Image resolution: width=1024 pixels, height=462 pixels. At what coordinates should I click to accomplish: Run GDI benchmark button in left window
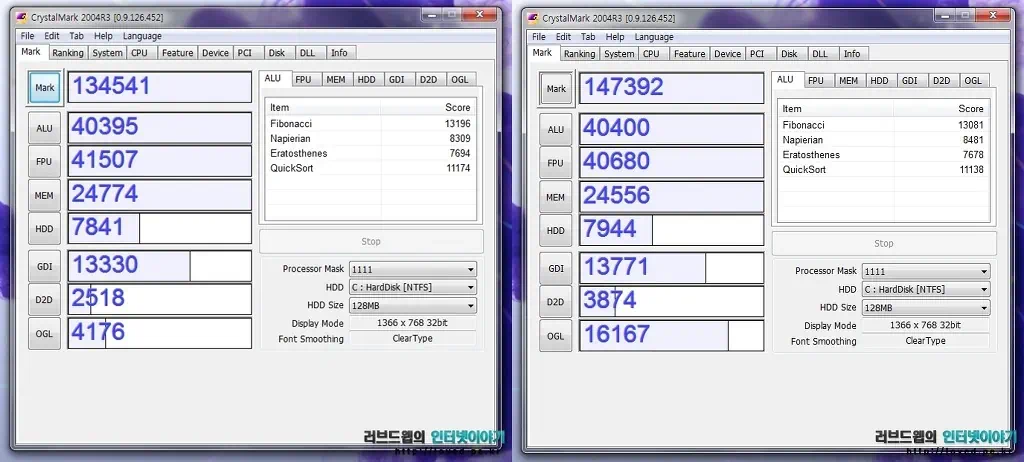point(44,267)
